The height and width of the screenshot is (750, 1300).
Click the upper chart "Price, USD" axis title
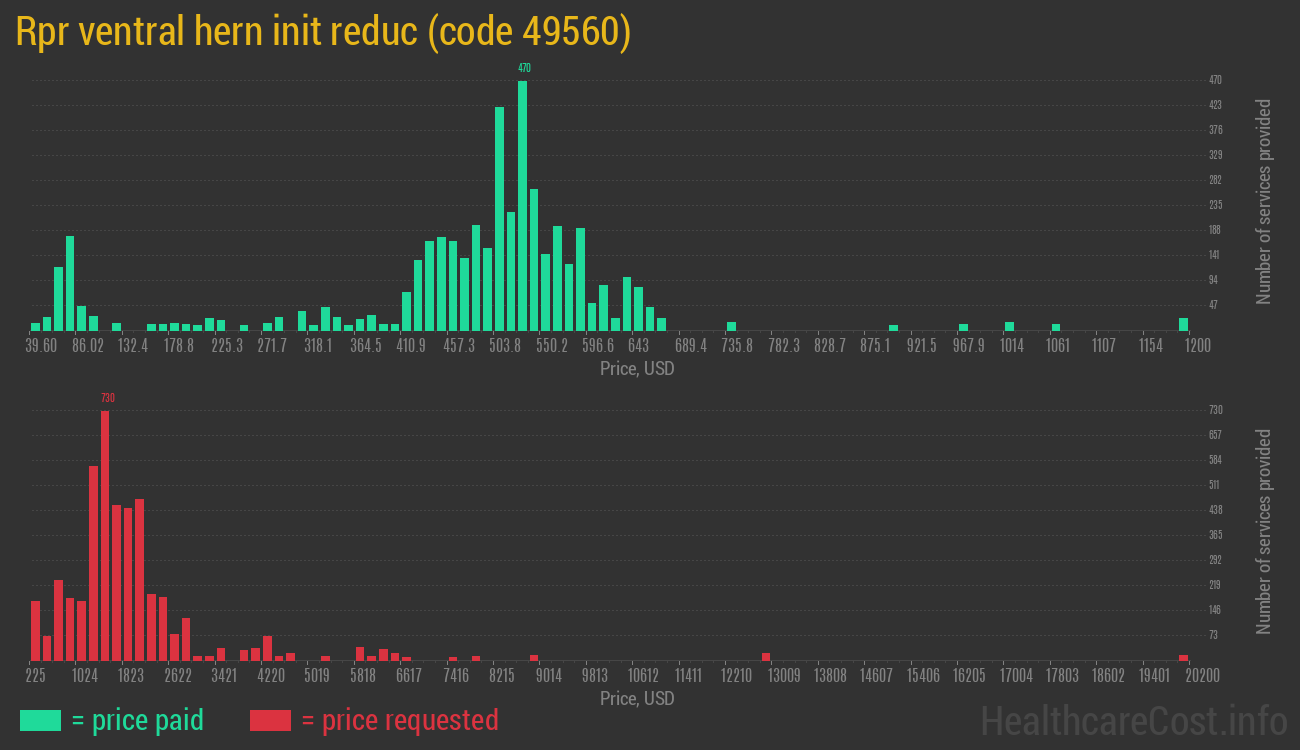coord(637,369)
